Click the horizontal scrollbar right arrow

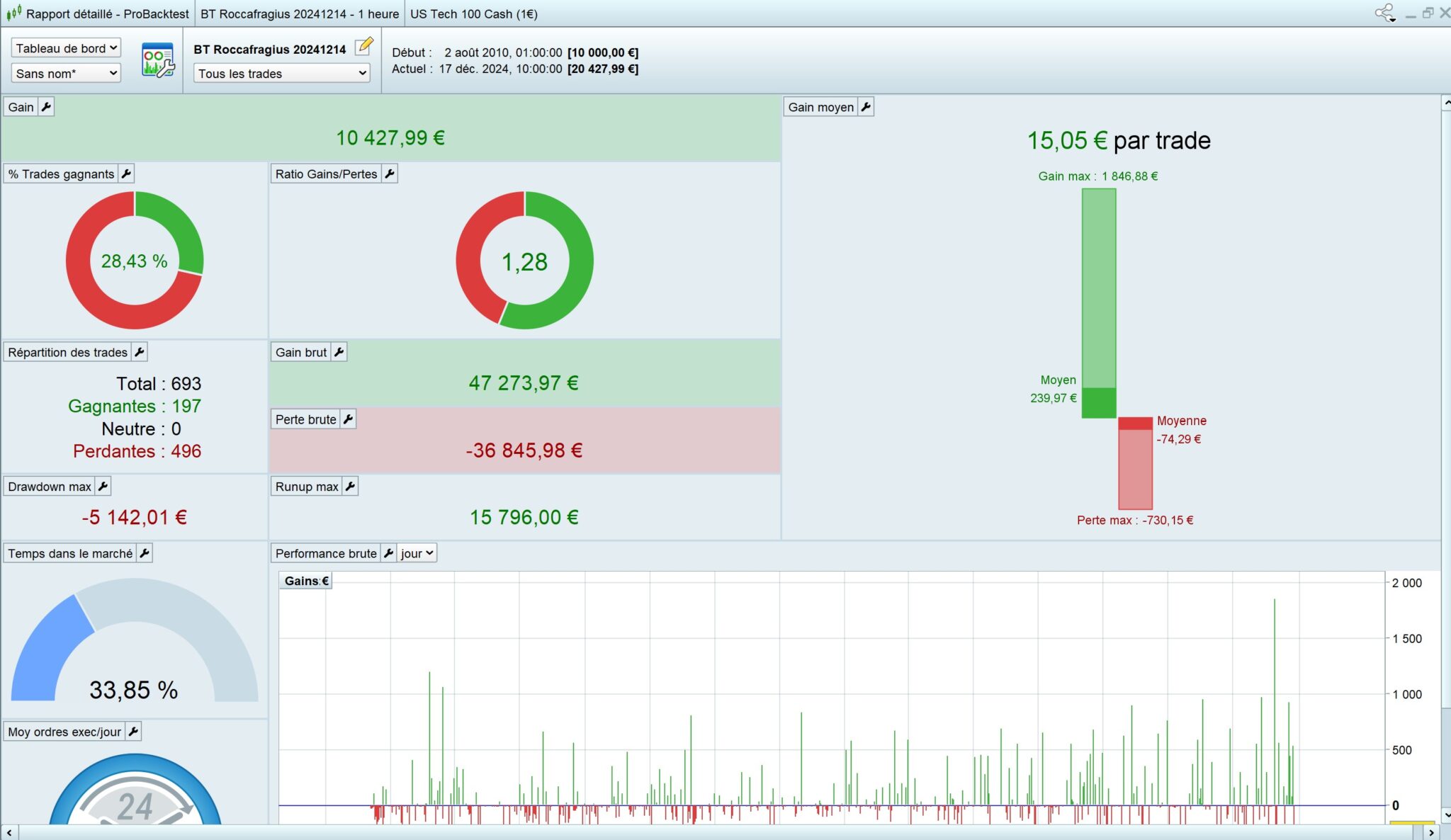(1431, 832)
